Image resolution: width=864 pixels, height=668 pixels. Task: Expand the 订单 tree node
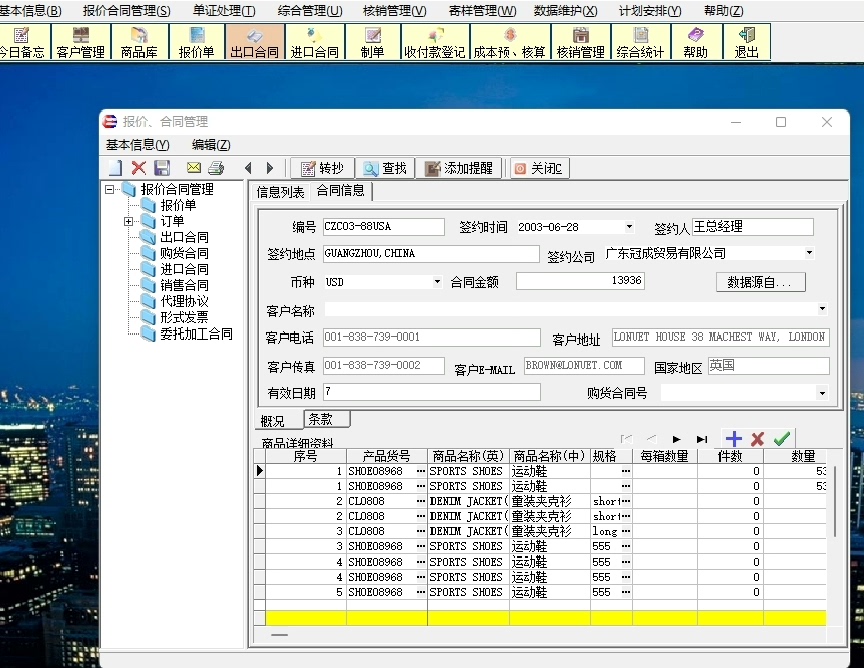tap(129, 221)
